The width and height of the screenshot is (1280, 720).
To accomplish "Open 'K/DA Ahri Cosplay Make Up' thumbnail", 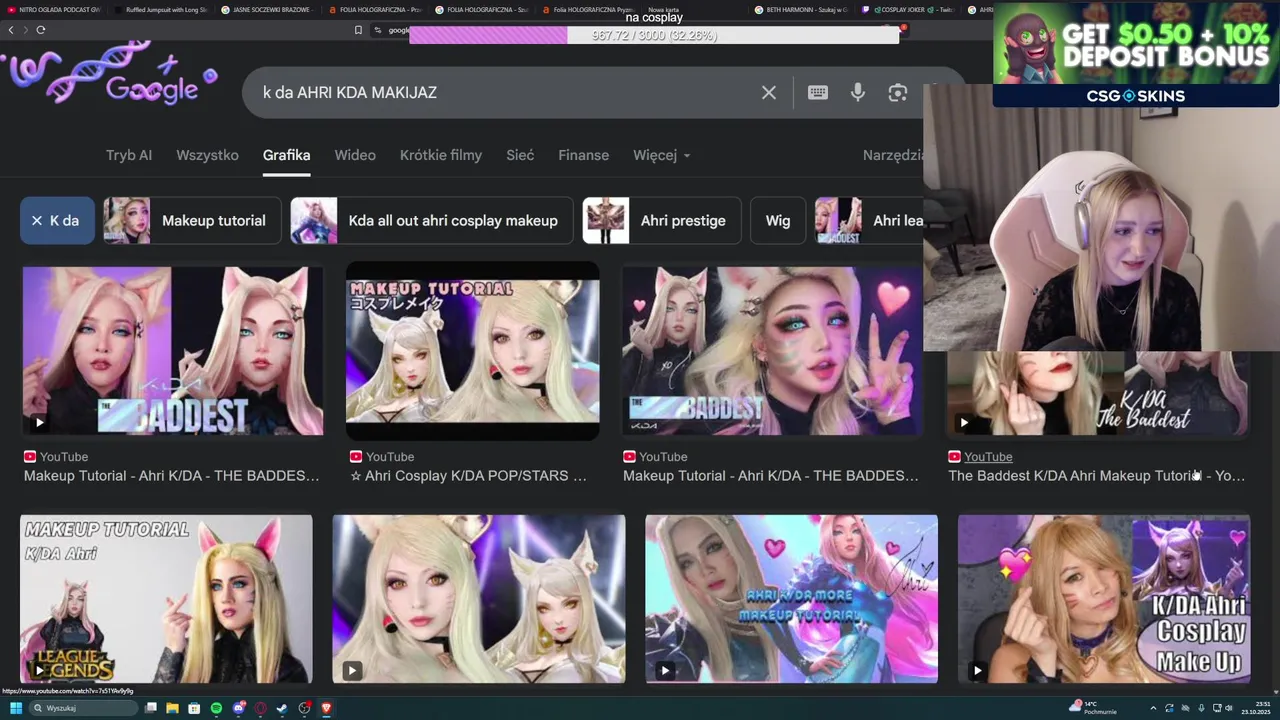I will coord(1104,599).
